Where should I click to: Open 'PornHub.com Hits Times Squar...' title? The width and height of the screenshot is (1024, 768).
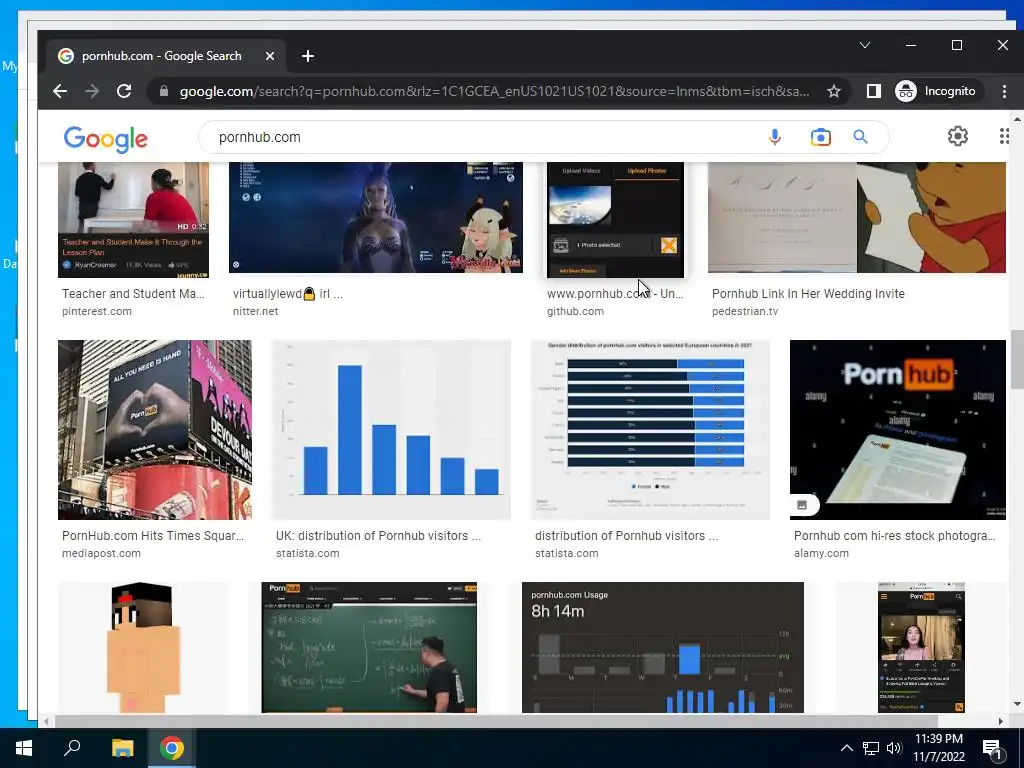153,536
